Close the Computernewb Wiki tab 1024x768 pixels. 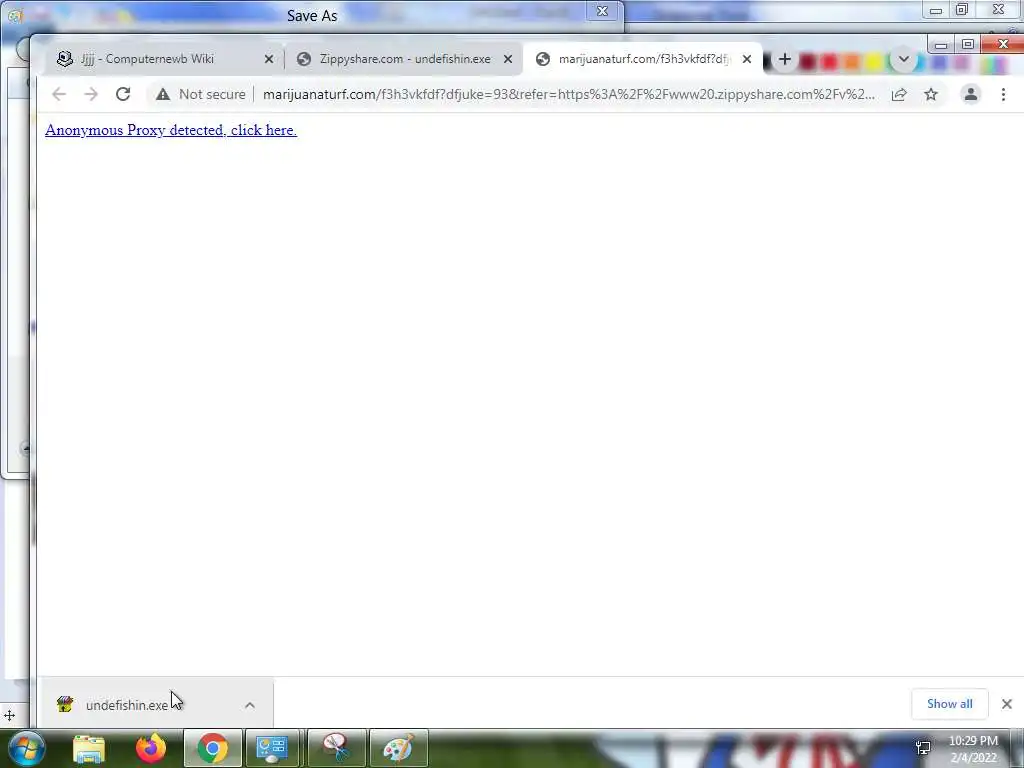[x=268, y=59]
